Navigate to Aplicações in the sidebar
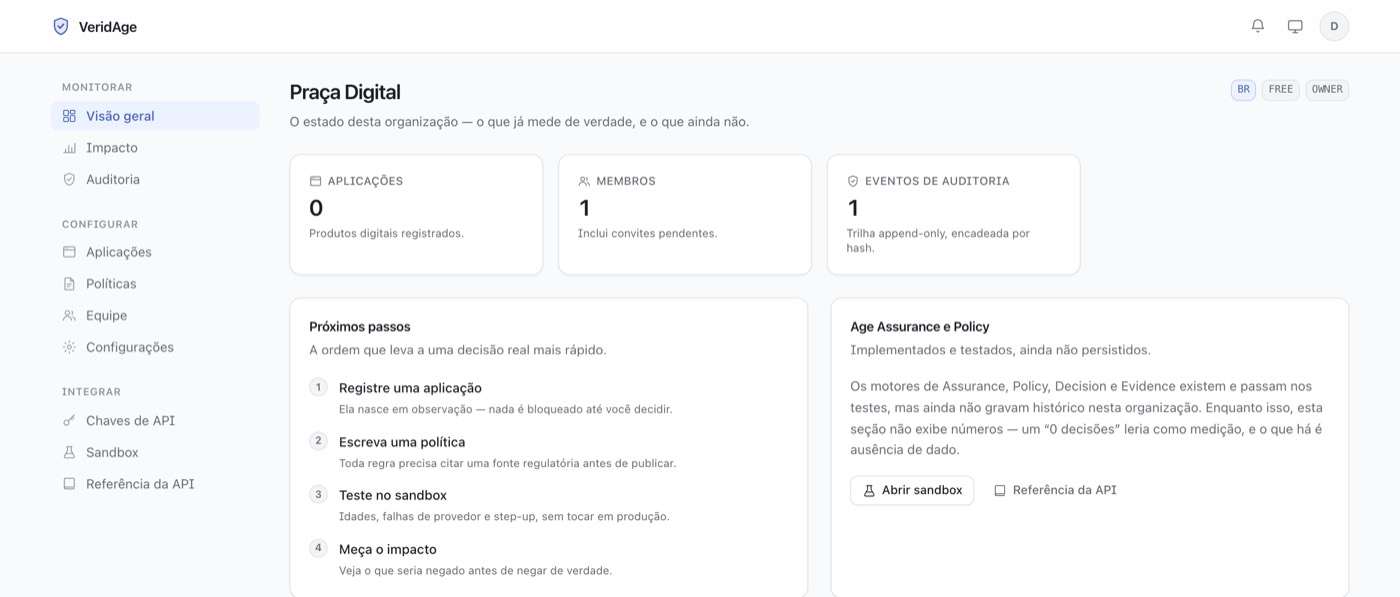Image resolution: width=1400 pixels, height=597 pixels. click(x=155, y=252)
